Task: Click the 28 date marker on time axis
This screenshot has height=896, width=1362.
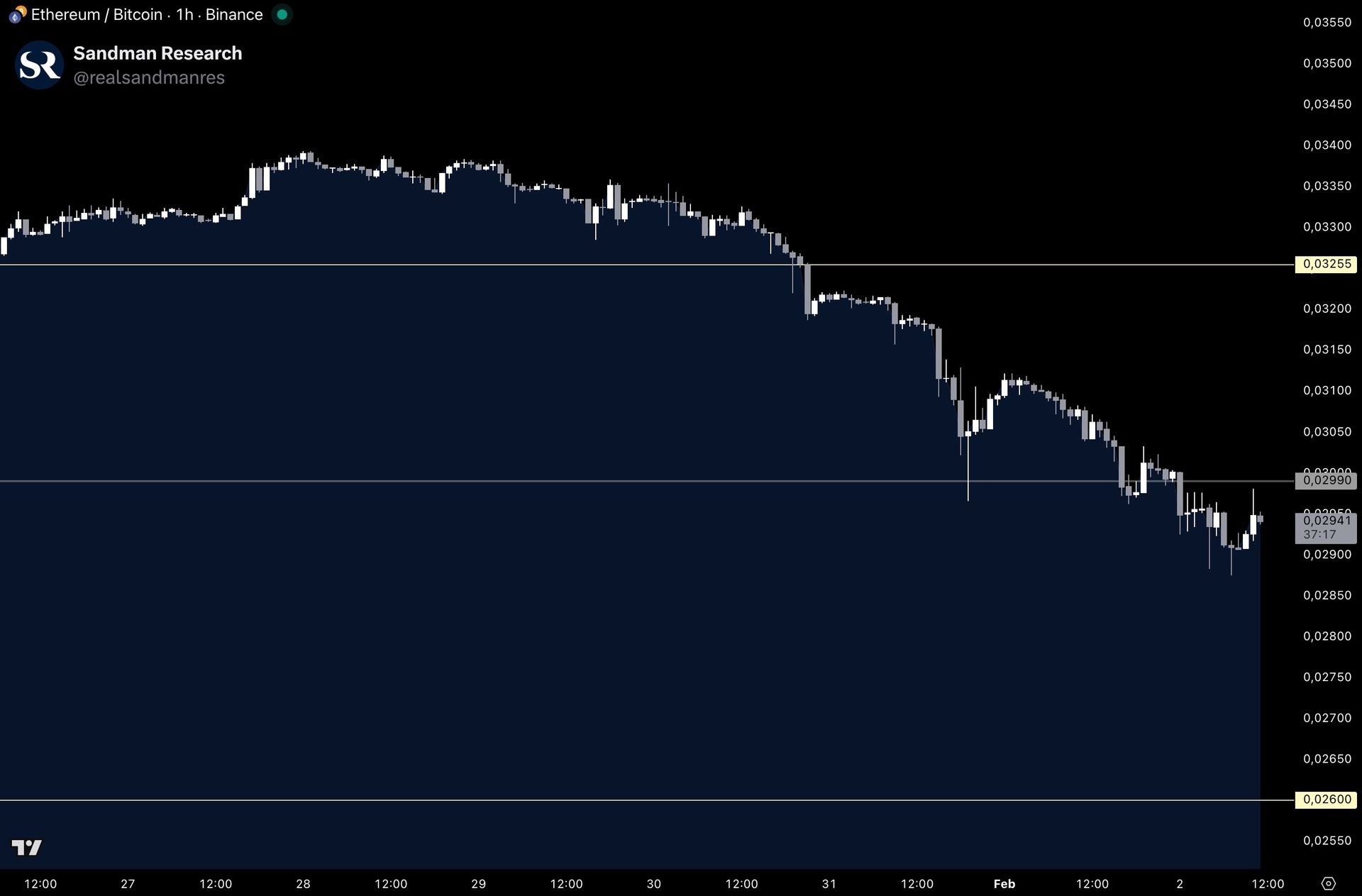Action: click(x=303, y=884)
